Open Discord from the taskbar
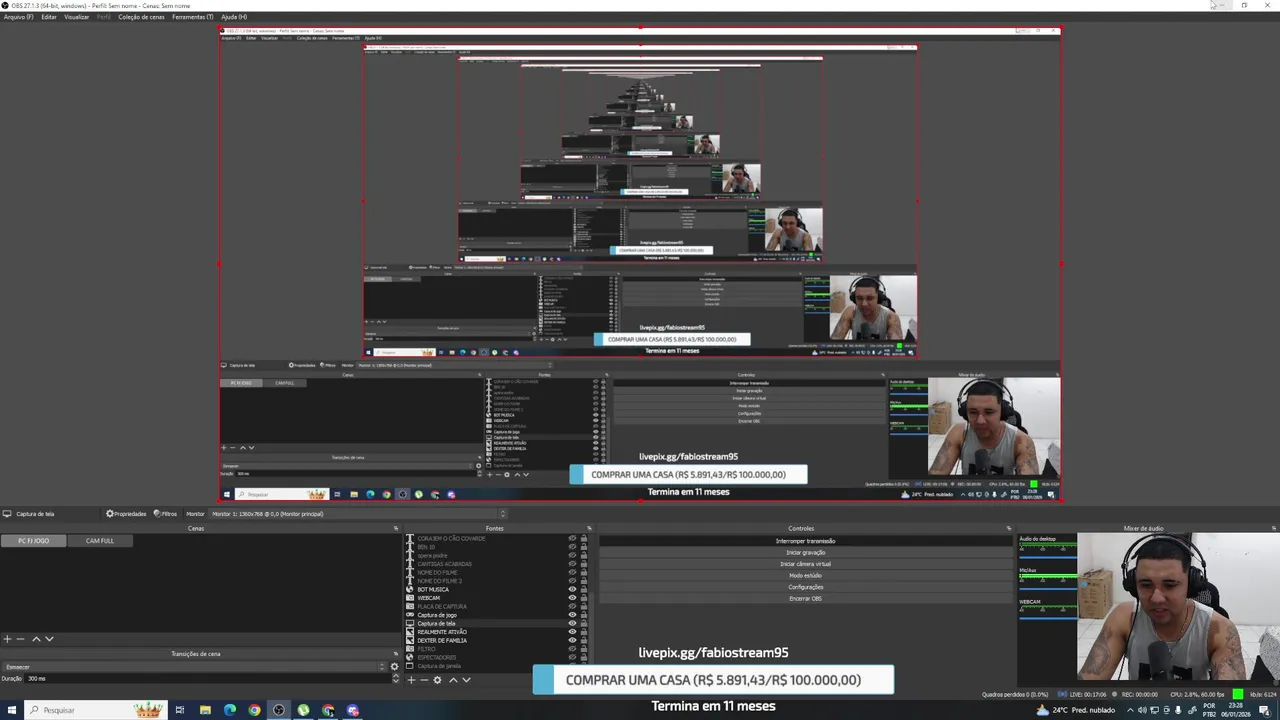This screenshot has height=720, width=1280. [x=353, y=710]
